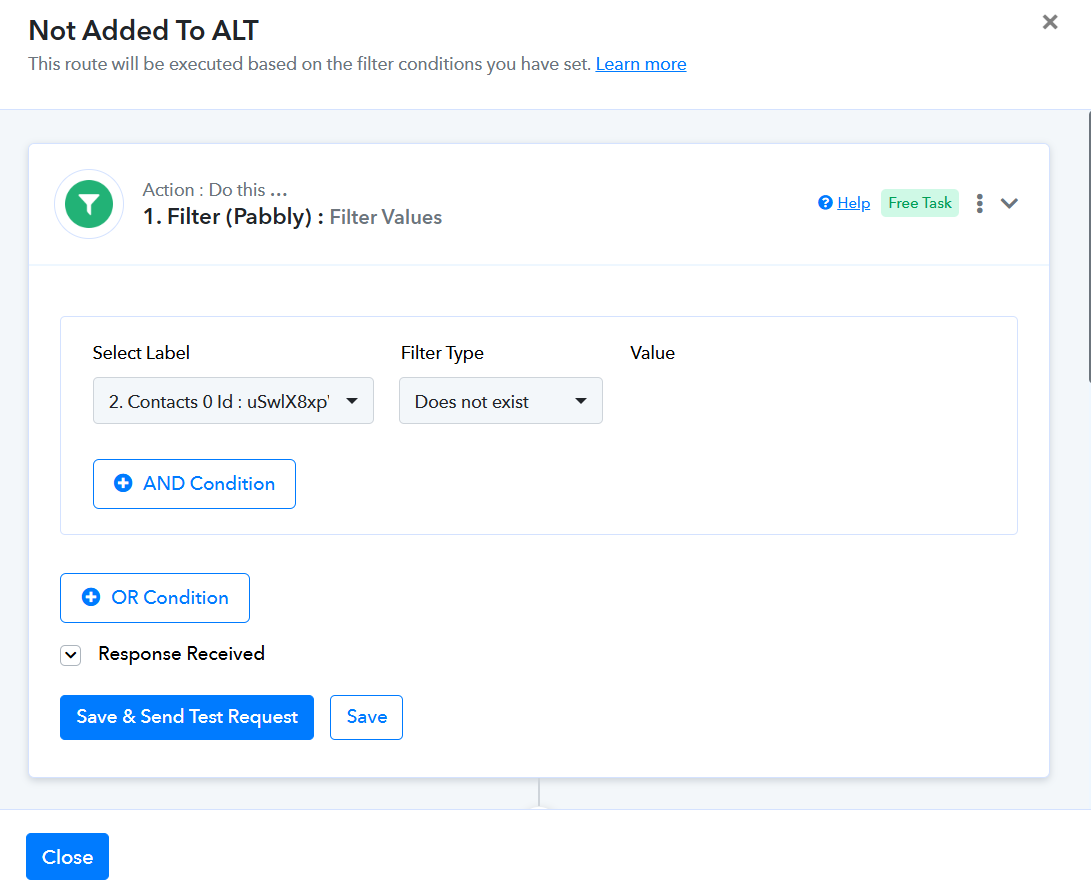Click the plus icon on OR Condition
Image resolution: width=1091 pixels, height=888 pixels.
[x=91, y=597]
